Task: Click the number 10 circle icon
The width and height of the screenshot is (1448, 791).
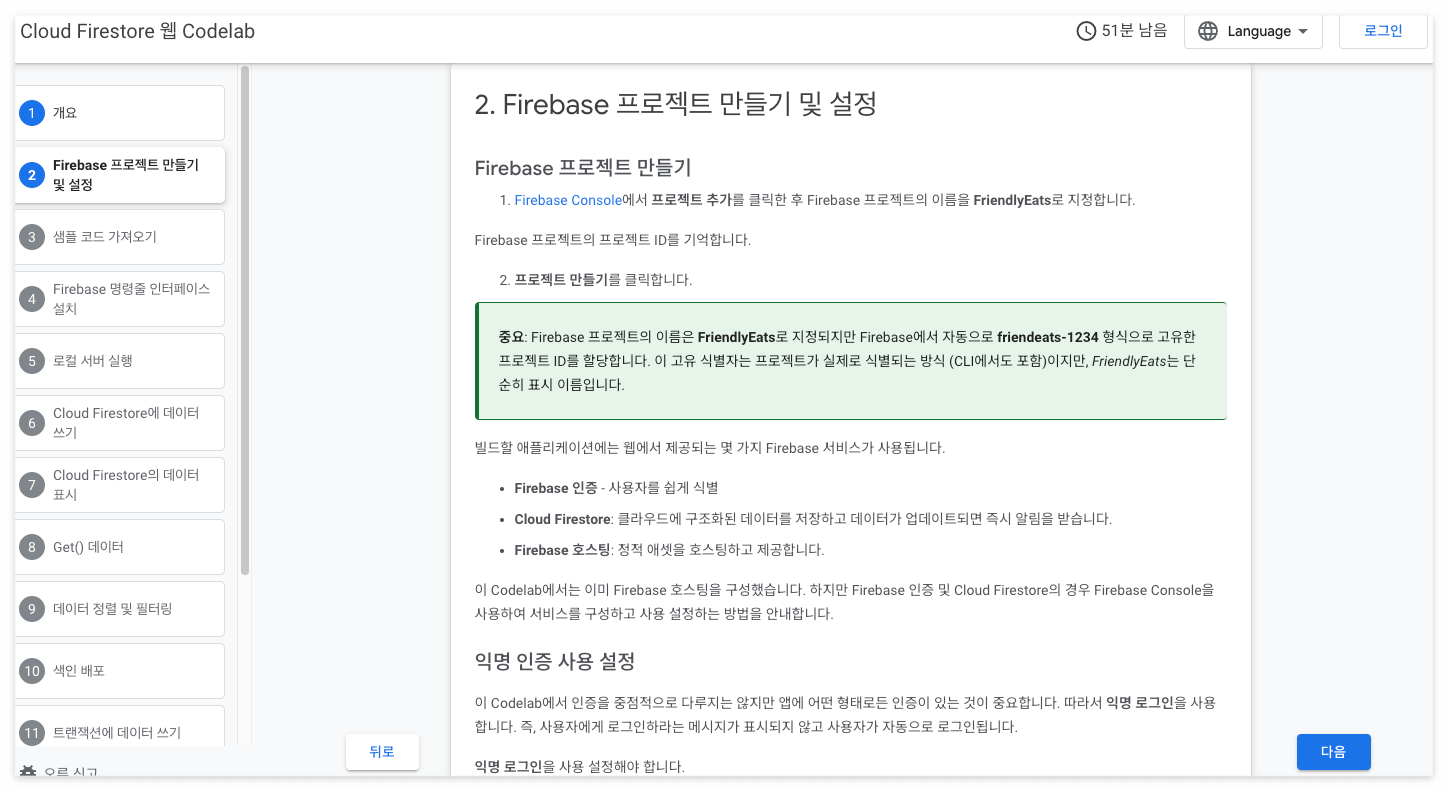Action: (x=32, y=671)
